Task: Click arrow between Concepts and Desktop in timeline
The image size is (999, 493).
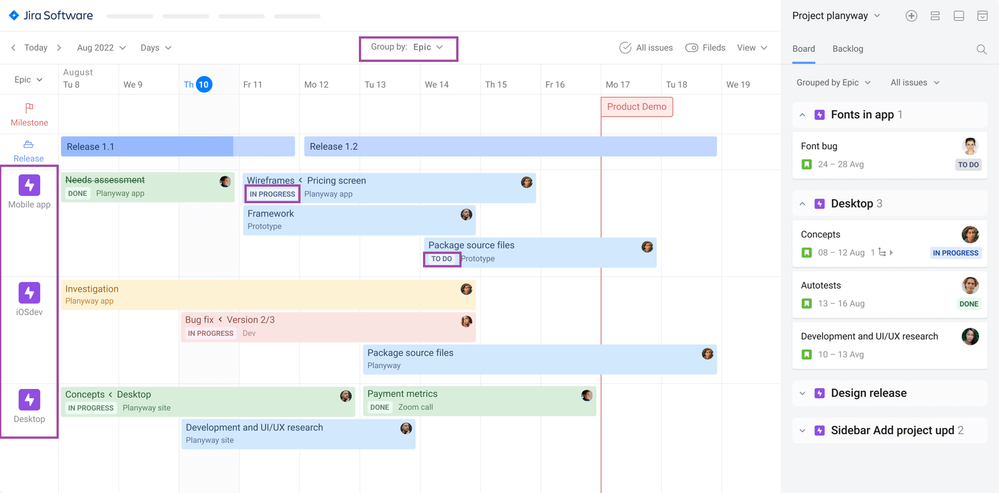Action: [x=110, y=395]
